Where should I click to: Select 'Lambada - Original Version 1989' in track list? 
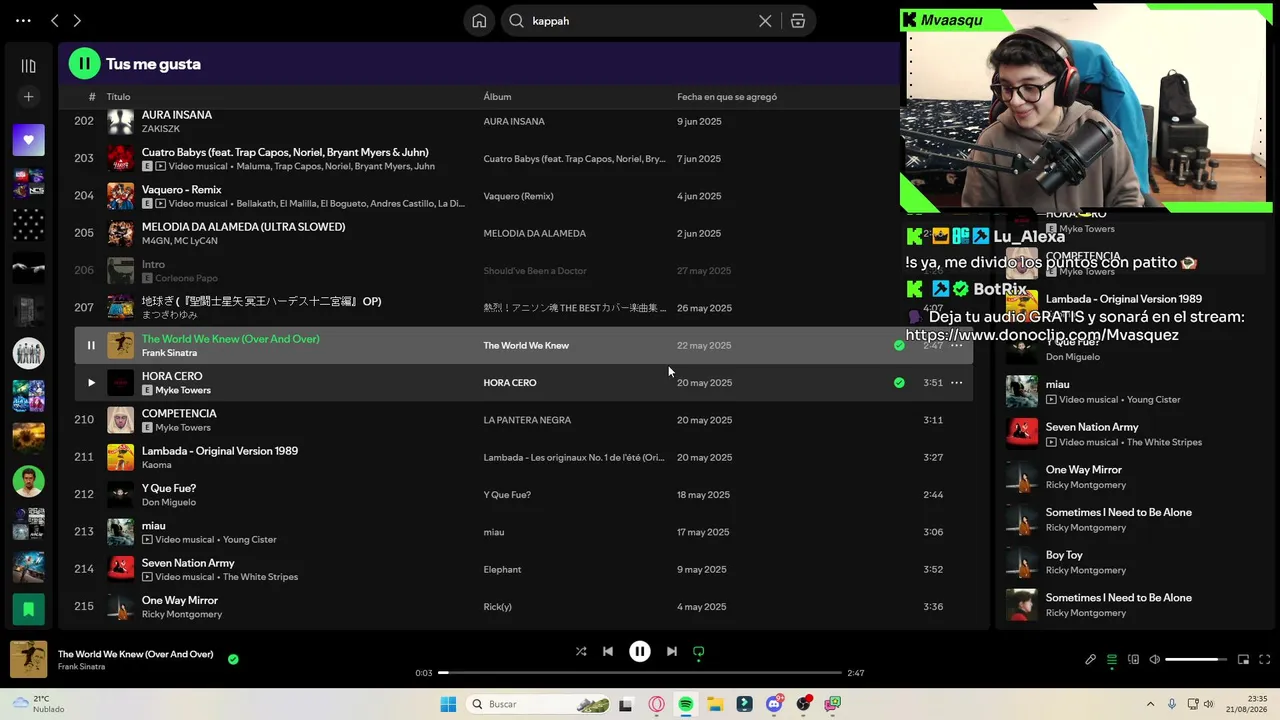coord(220,451)
